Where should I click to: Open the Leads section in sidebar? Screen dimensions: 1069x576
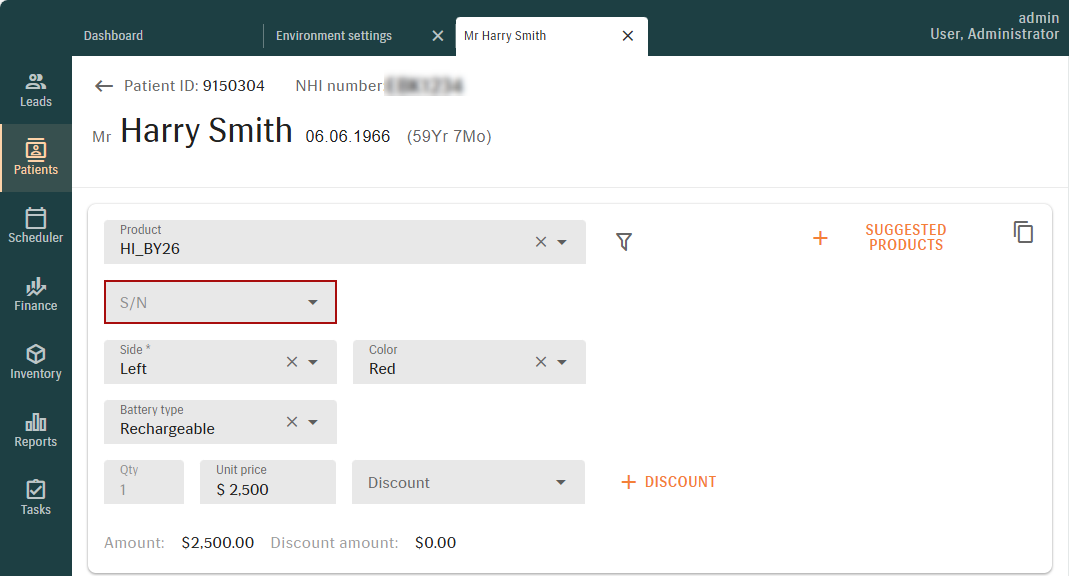36,90
